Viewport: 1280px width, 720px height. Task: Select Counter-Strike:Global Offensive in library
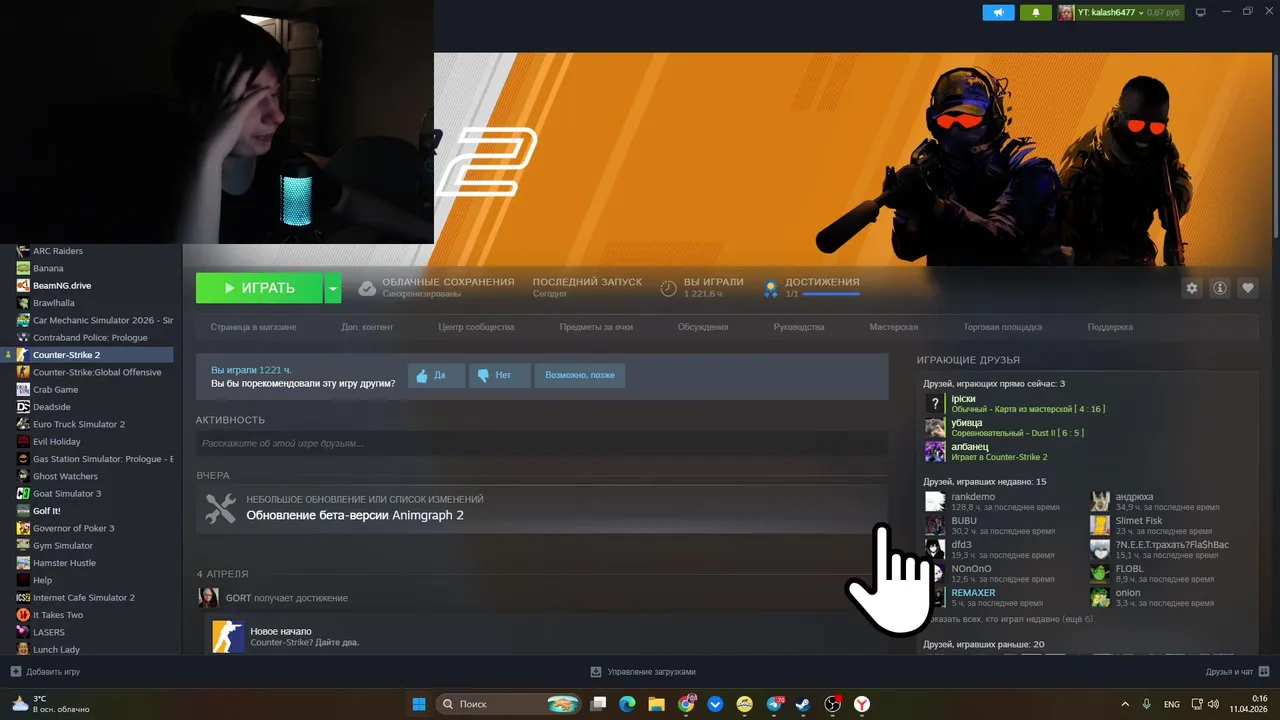(95, 372)
